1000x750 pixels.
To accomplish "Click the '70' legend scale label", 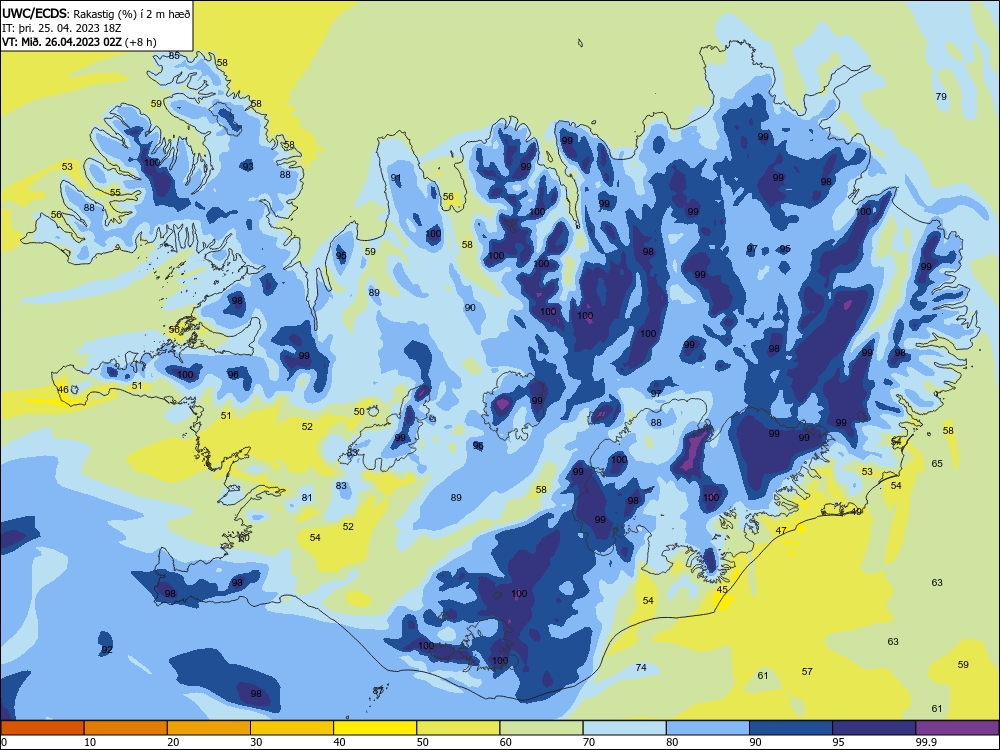I will (x=589, y=742).
